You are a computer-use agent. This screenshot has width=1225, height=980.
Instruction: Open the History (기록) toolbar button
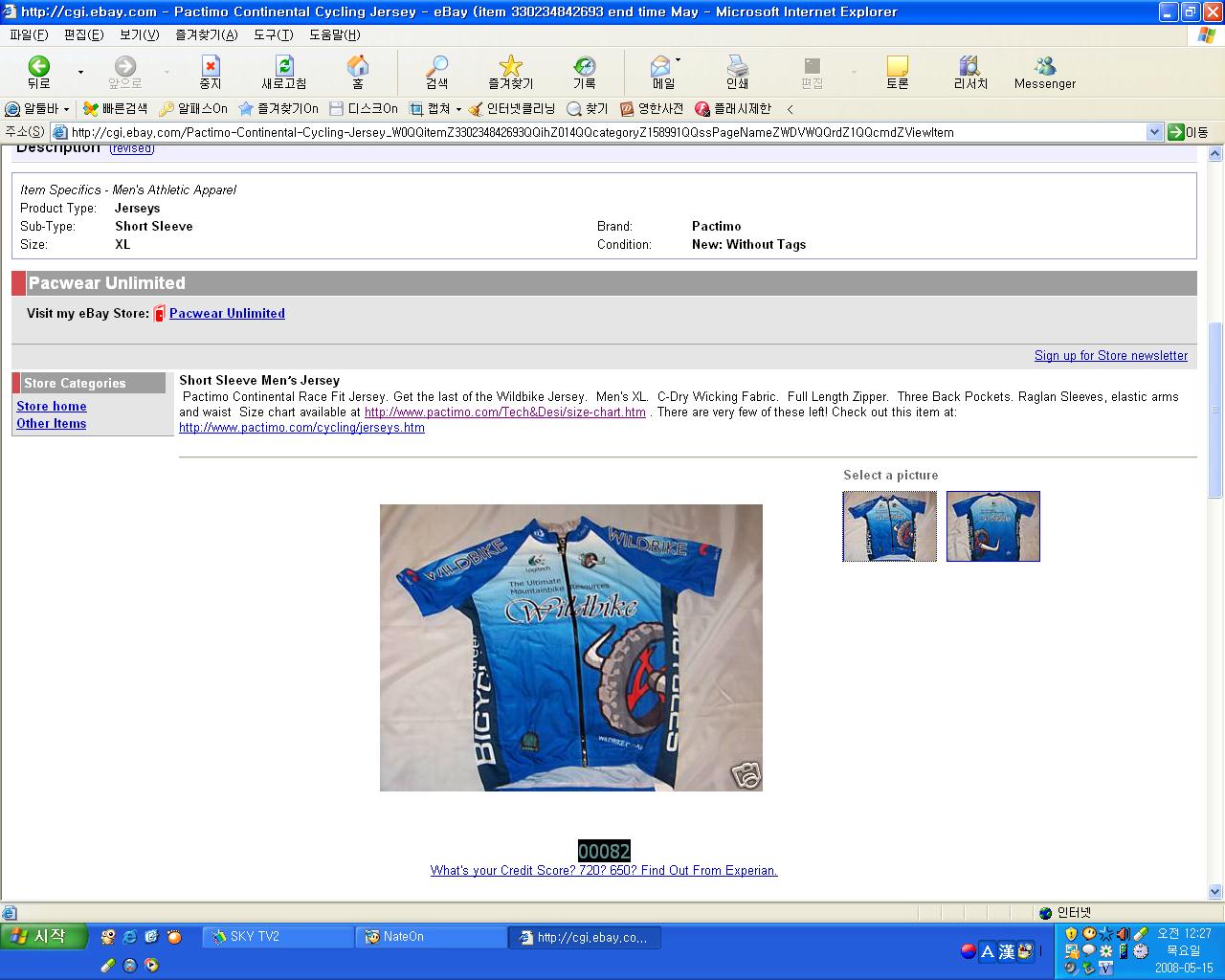click(584, 72)
